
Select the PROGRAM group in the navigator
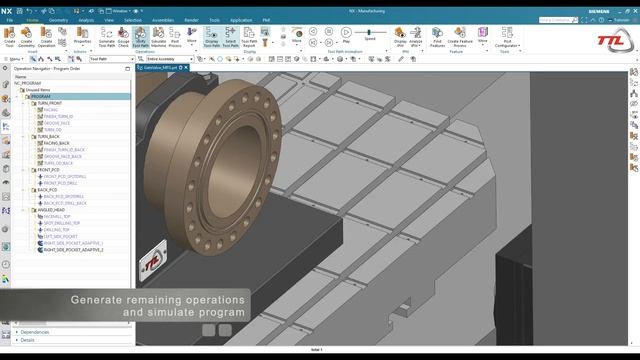41,96
